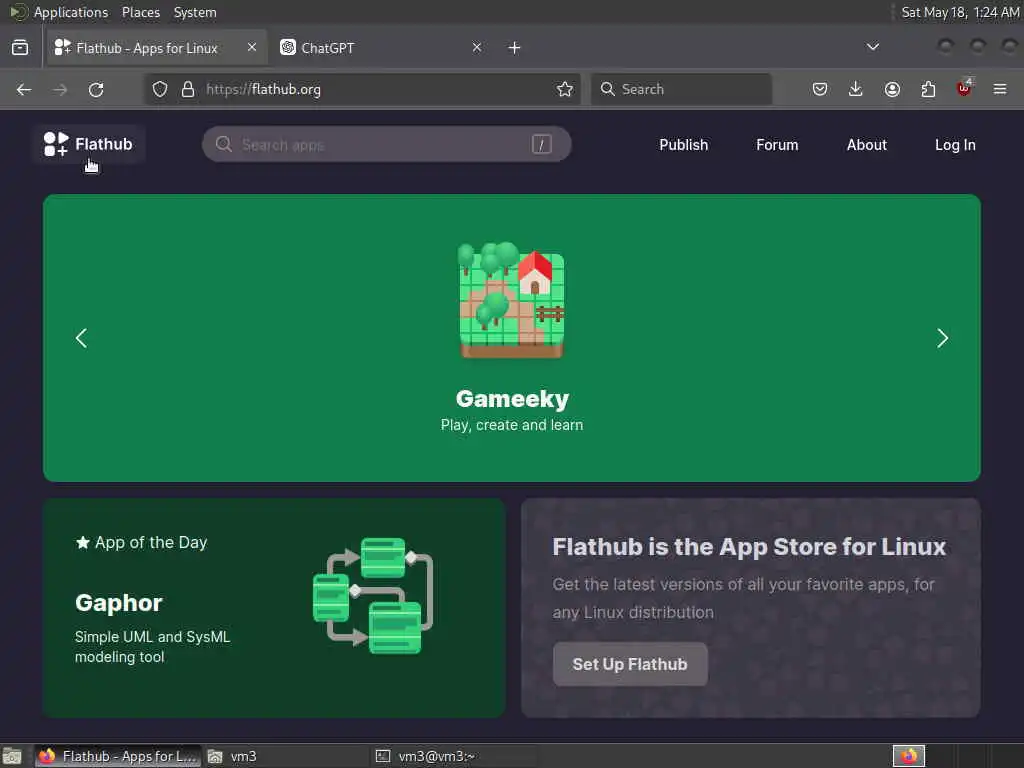
Task: Open the Gameeky featured banner title
Action: tap(512, 398)
